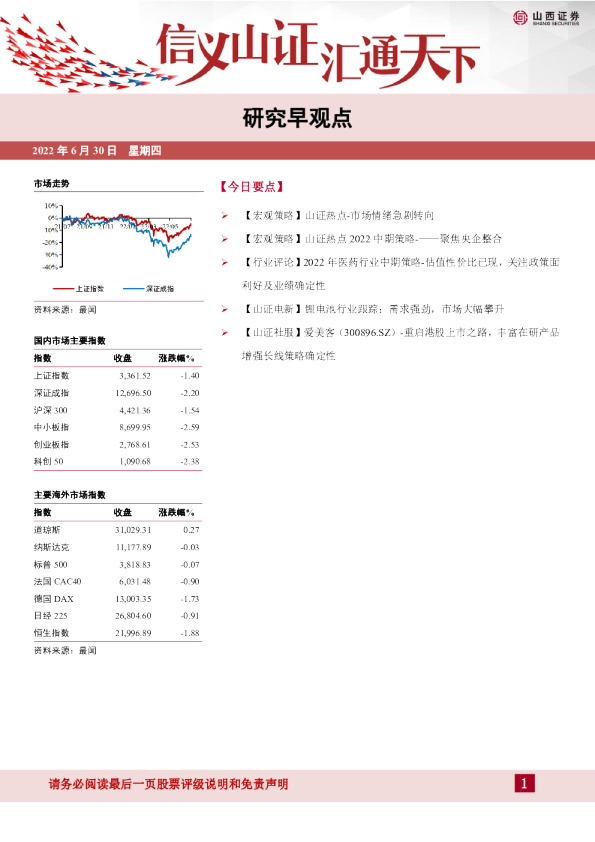Click the arrow bullet before 医药行业中期策略 item
The height and width of the screenshot is (842, 595).
(224, 262)
